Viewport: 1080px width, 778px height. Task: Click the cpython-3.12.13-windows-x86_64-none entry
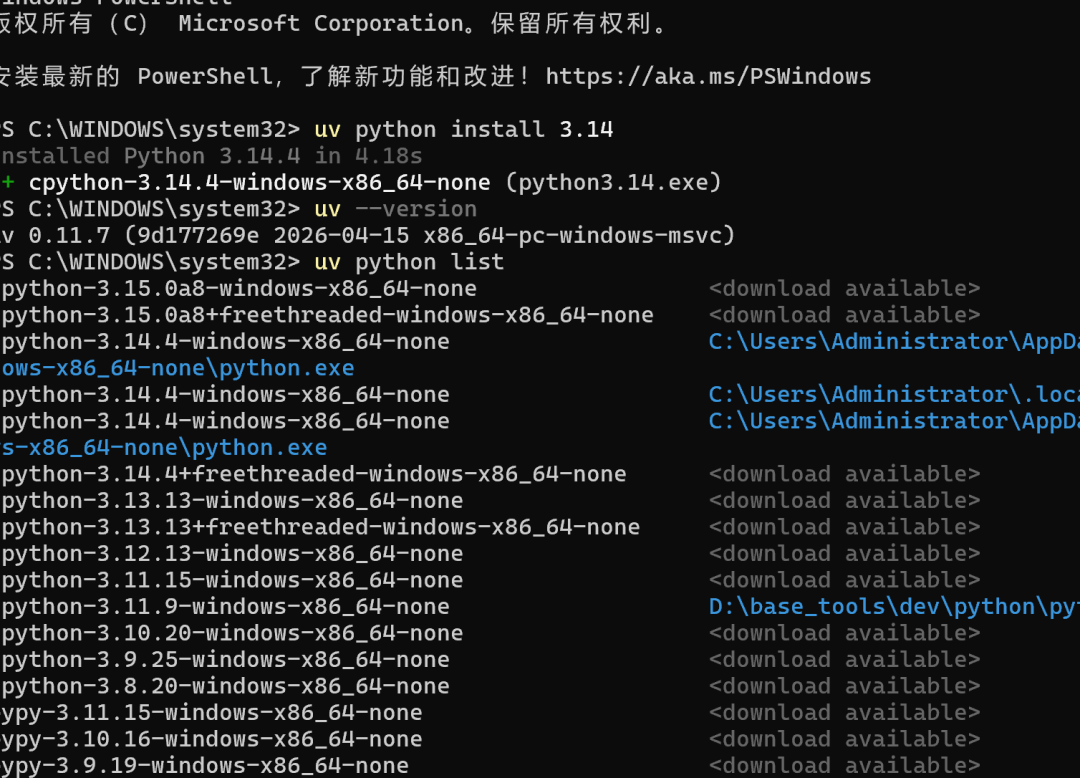231,554
